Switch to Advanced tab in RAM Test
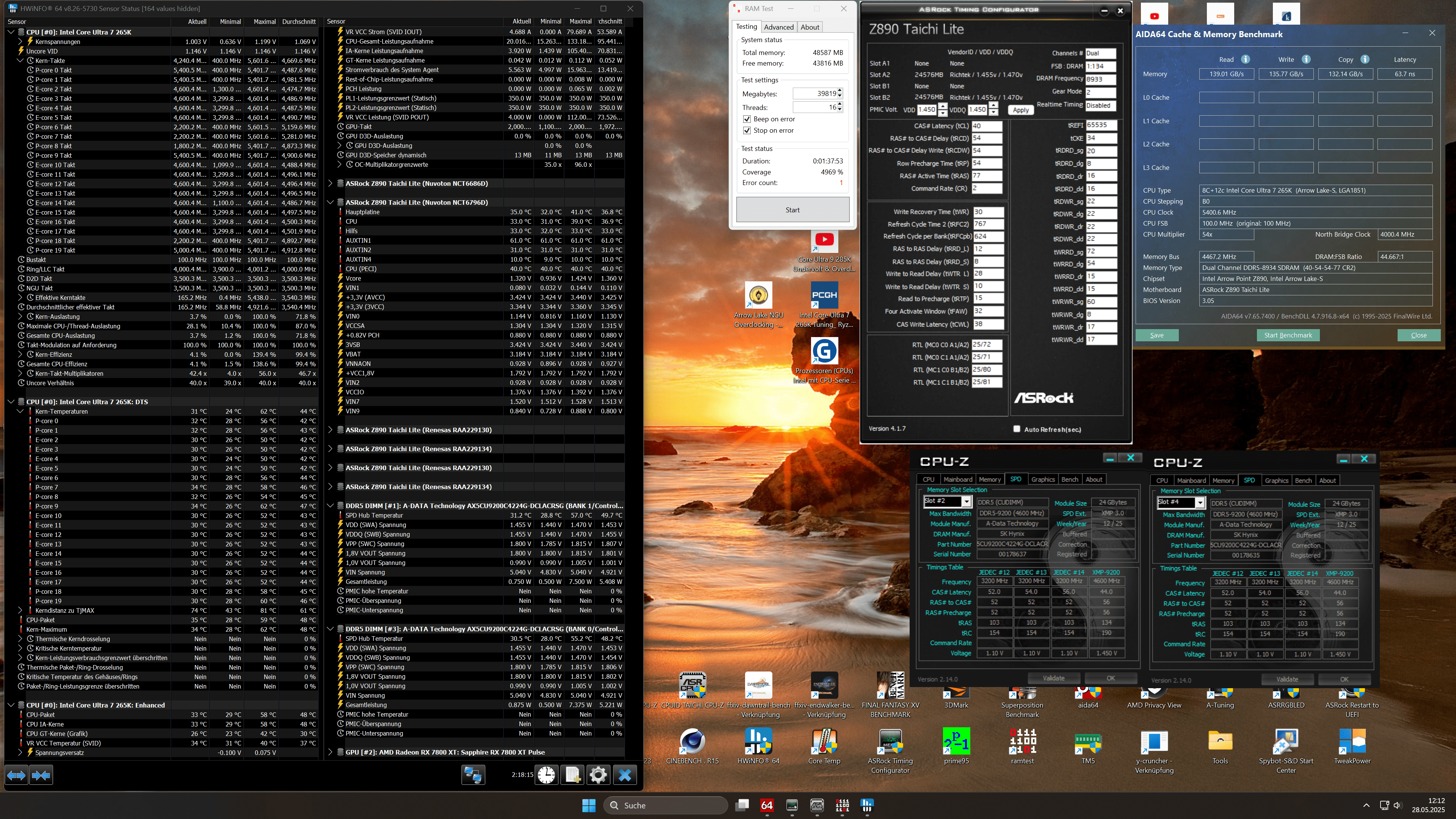Viewport: 1456px width, 819px height. pos(778,27)
